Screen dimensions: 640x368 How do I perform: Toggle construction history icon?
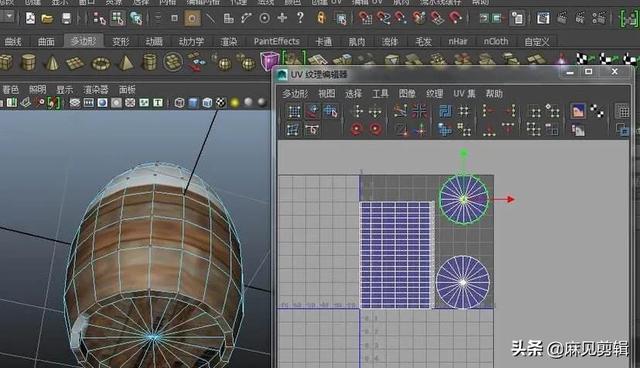pyautogui.click(x=517, y=18)
